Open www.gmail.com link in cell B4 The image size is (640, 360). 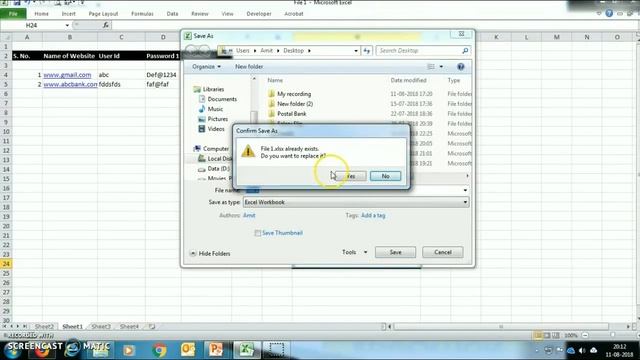(x=67, y=75)
